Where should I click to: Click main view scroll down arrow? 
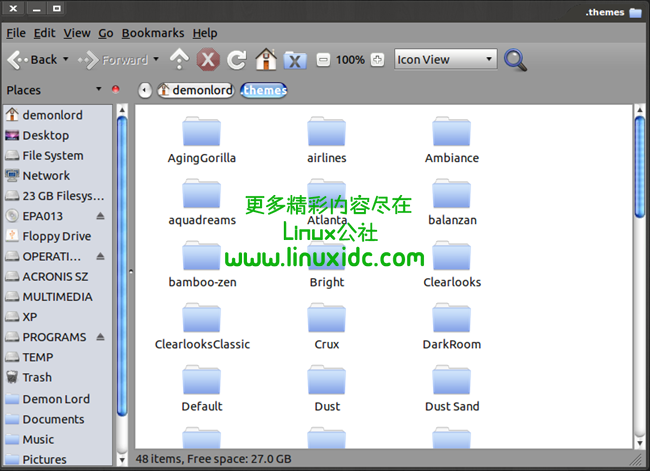(x=640, y=443)
